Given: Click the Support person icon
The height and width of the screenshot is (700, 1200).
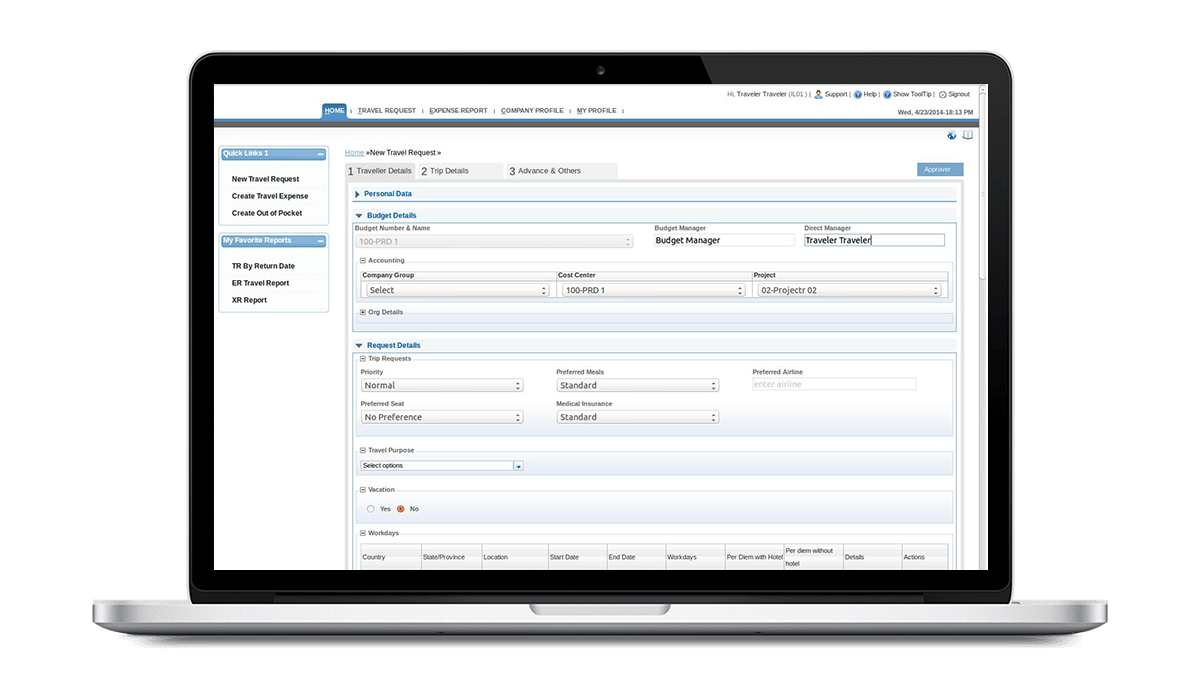Looking at the screenshot, I should [x=818, y=94].
